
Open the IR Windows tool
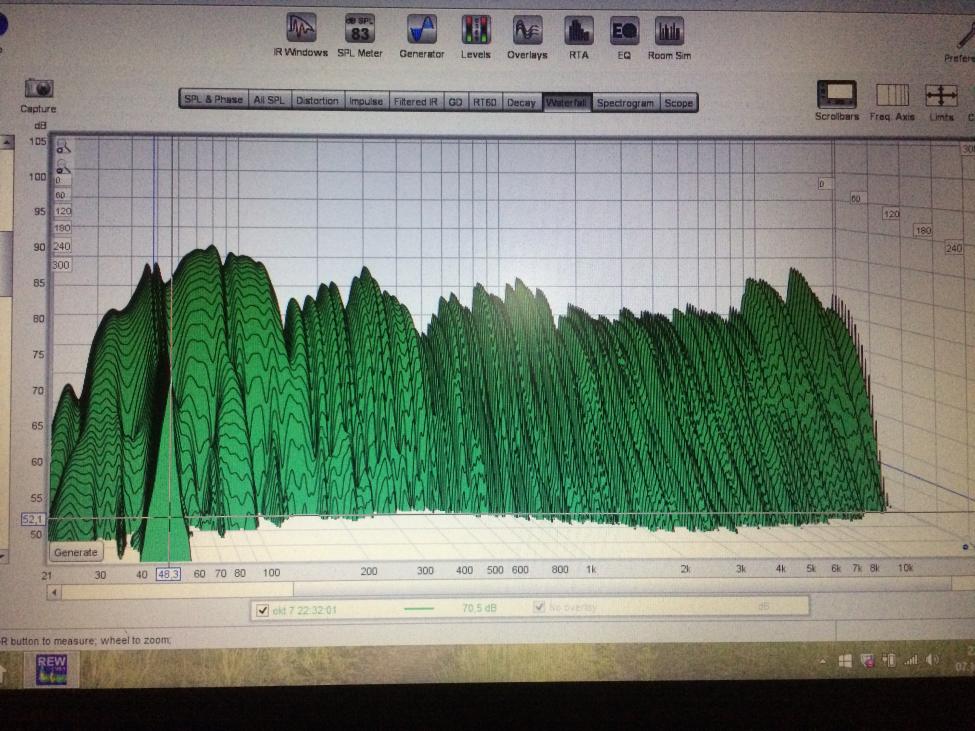(x=301, y=29)
